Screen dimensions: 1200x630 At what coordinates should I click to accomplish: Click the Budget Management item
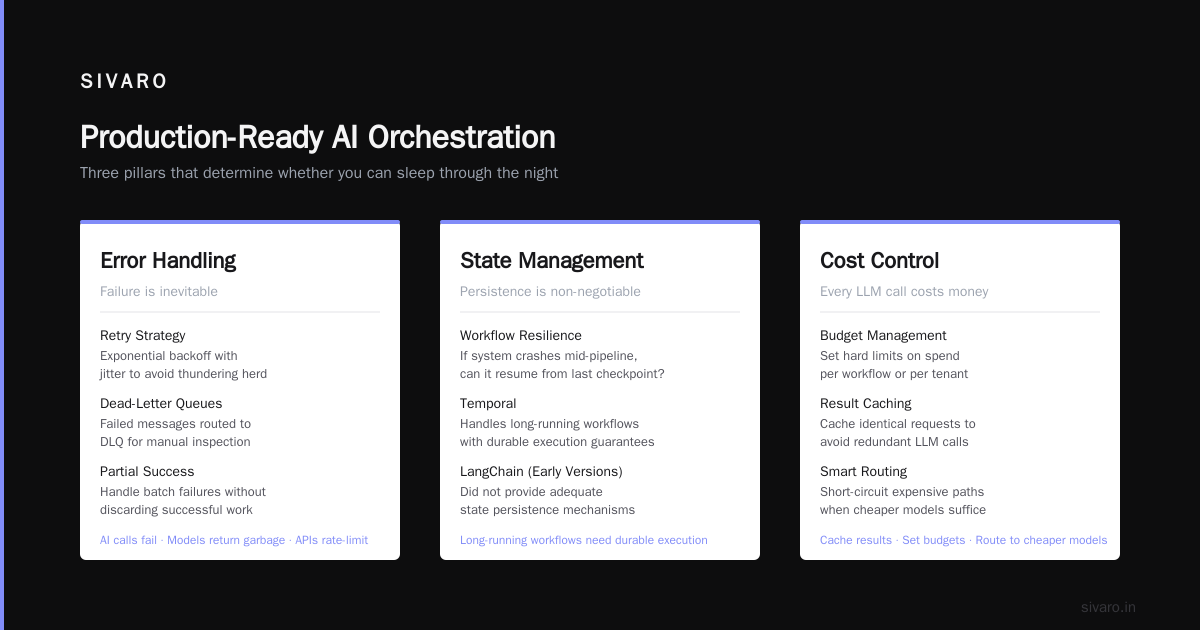883,336
